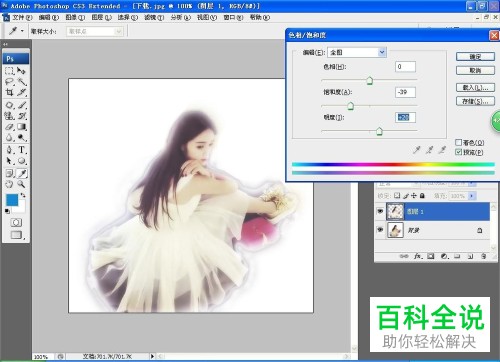
Task: Click the eyedropper in the Hue/Saturation dialog
Action: coord(417,150)
